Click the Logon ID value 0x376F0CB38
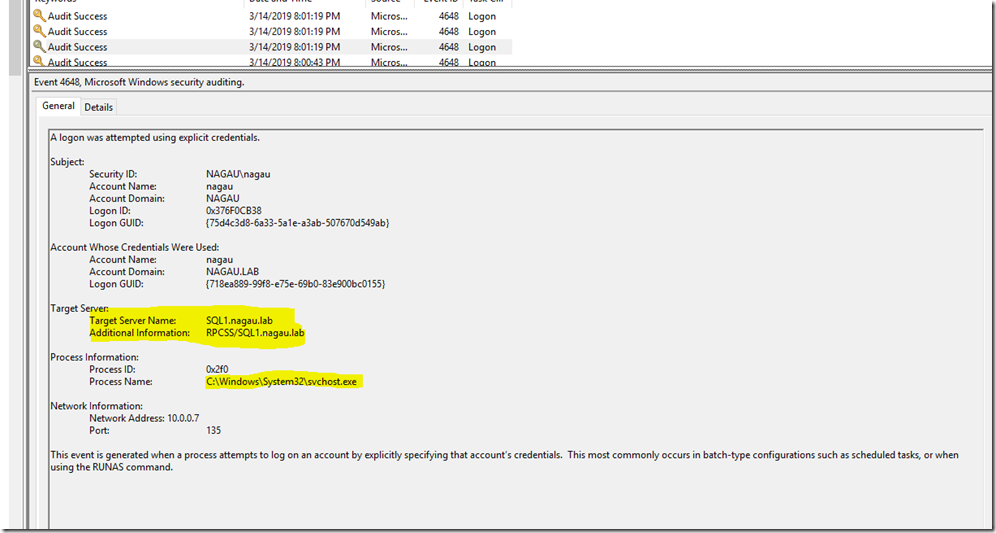Image resolution: width=996 pixels, height=533 pixels. [x=234, y=210]
